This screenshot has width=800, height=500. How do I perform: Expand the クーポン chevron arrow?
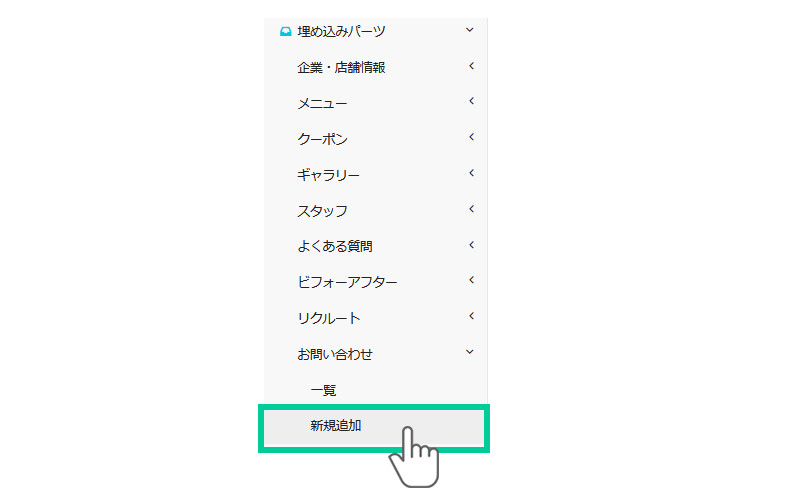(470, 138)
